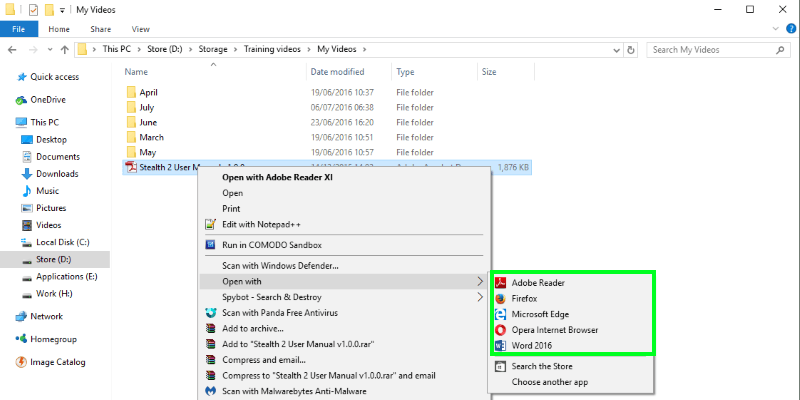800x400 pixels.
Task: Open Applications (E:) drive in sidebar
Action: point(67,277)
